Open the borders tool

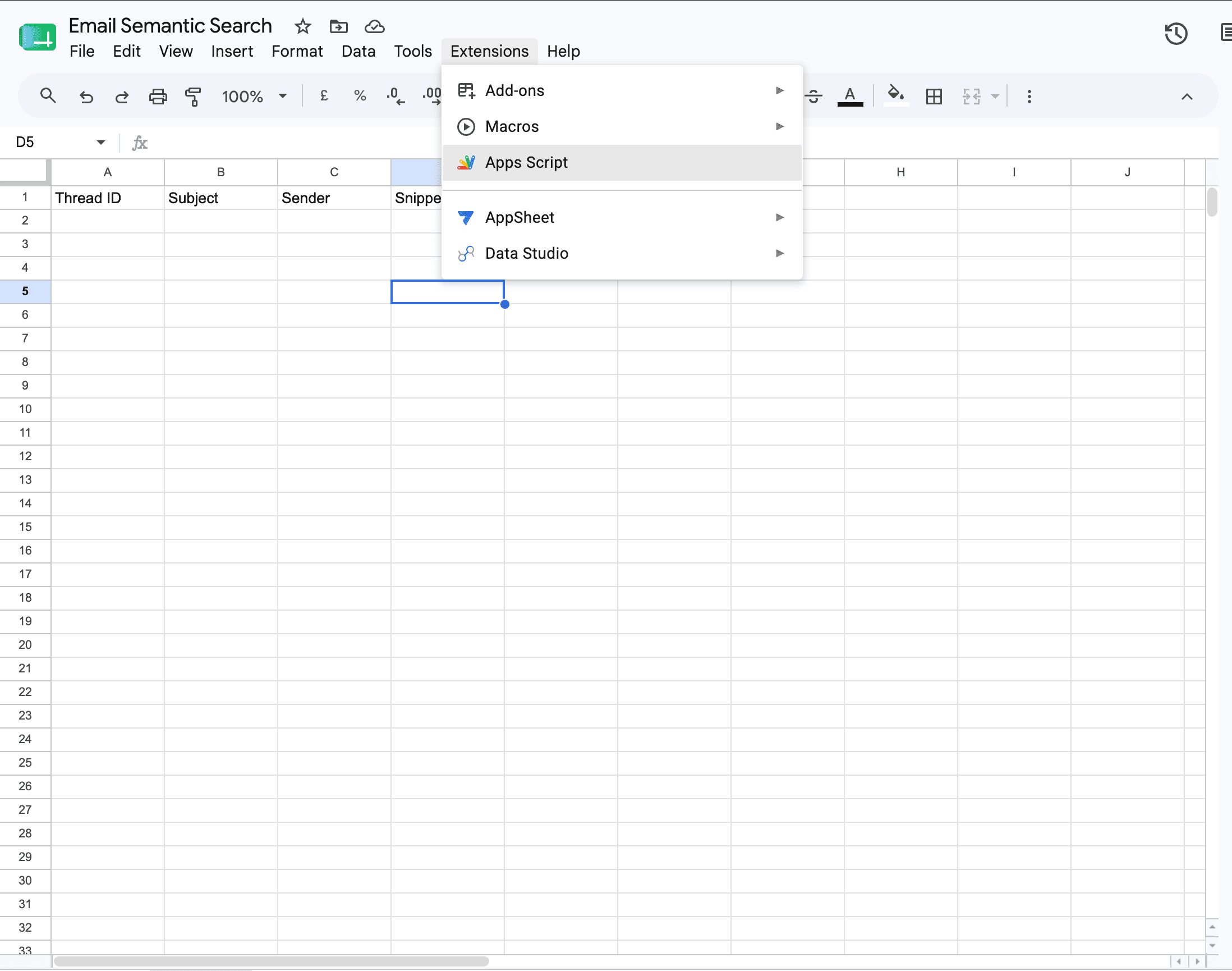pos(934,96)
